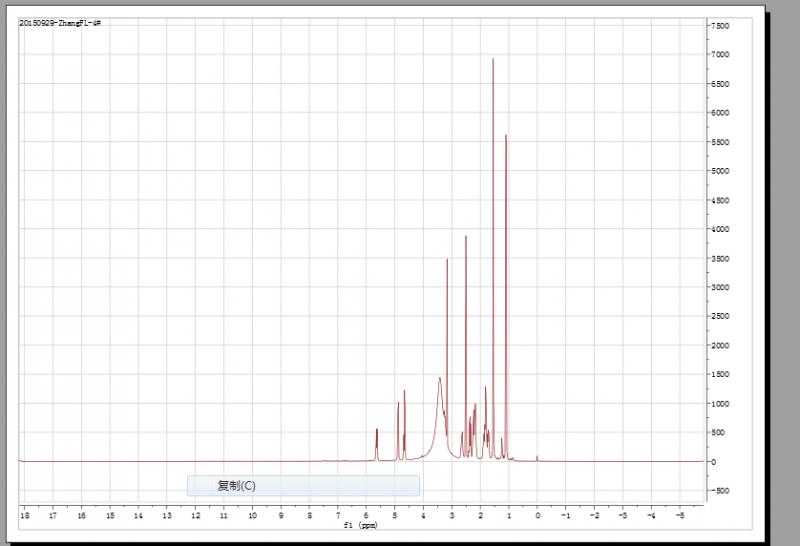Click the 0 tick on ppm axis
The width and height of the screenshot is (800, 546).
[538, 515]
